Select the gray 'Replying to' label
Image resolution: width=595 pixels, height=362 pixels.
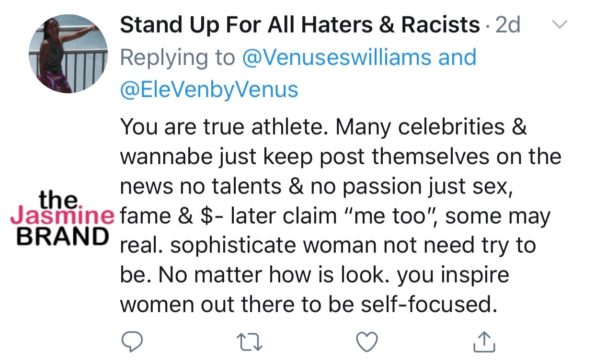[x=178, y=58]
